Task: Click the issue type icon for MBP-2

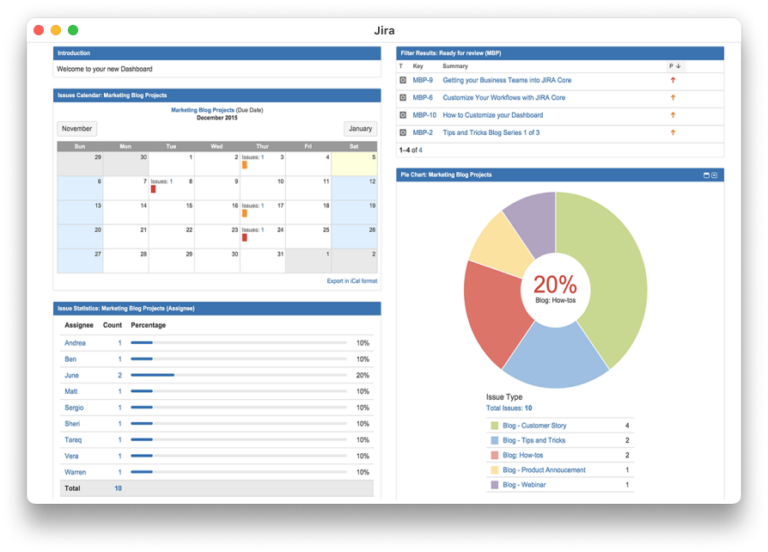Action: [403, 133]
